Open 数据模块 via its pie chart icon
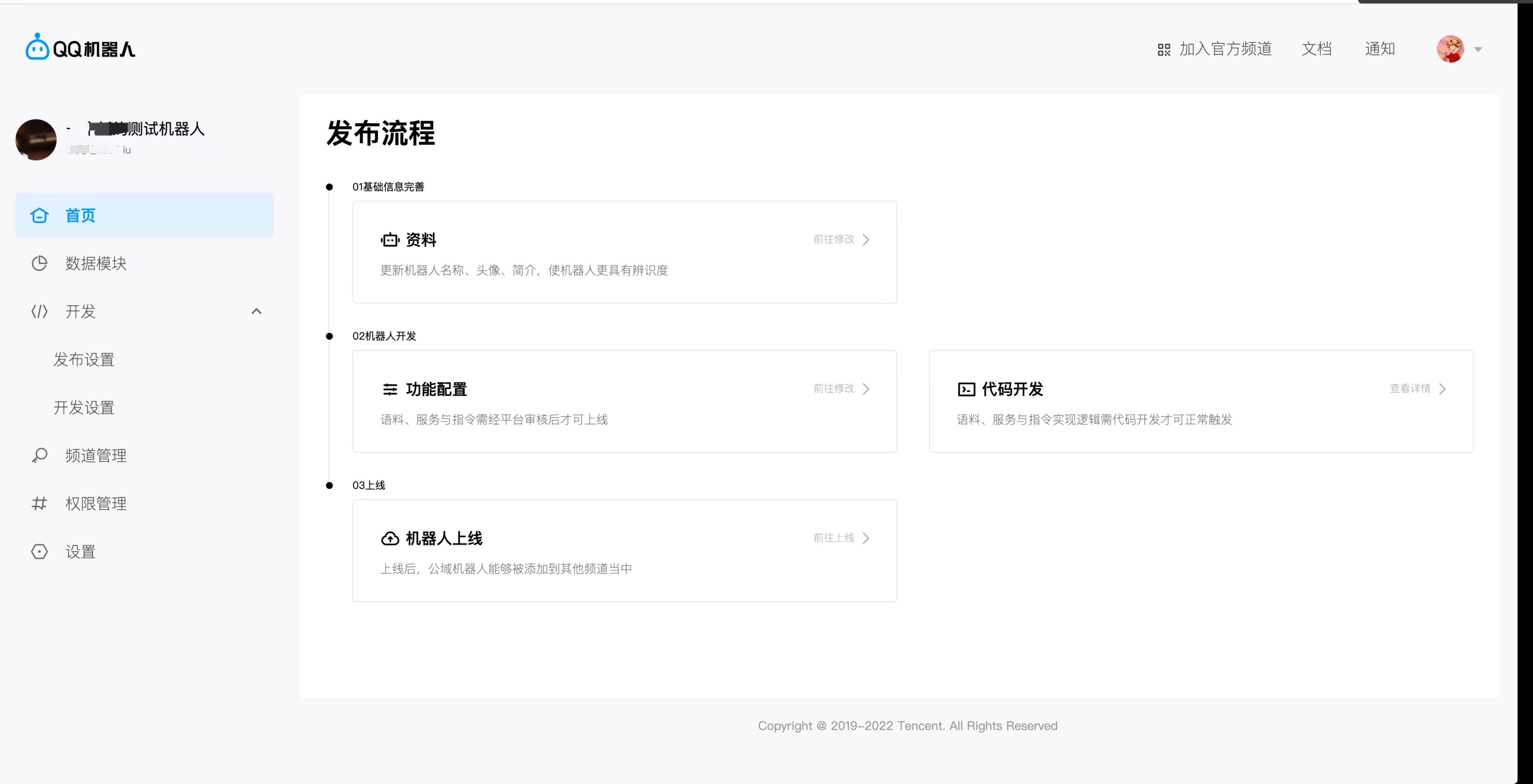Screen dimensions: 1533x784 (39, 264)
